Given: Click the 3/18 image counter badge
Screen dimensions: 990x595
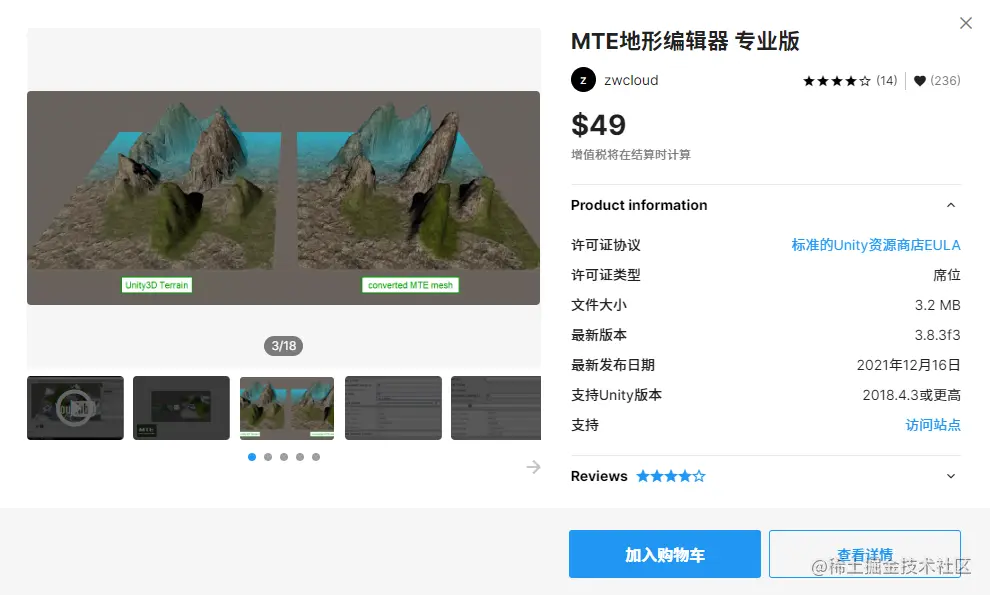Looking at the screenshot, I should point(283,346).
